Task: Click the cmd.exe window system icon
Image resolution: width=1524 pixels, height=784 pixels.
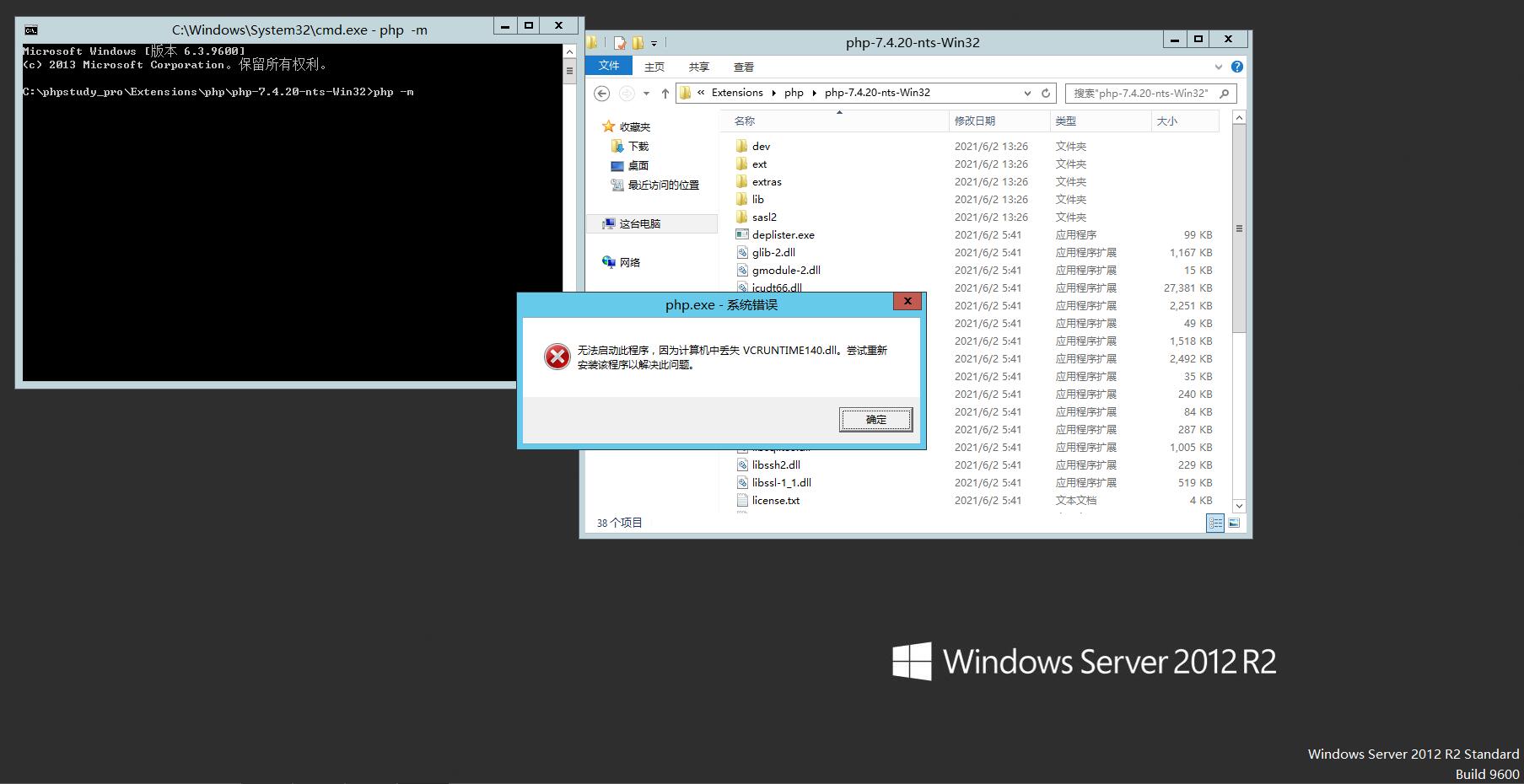Action: click(30, 30)
